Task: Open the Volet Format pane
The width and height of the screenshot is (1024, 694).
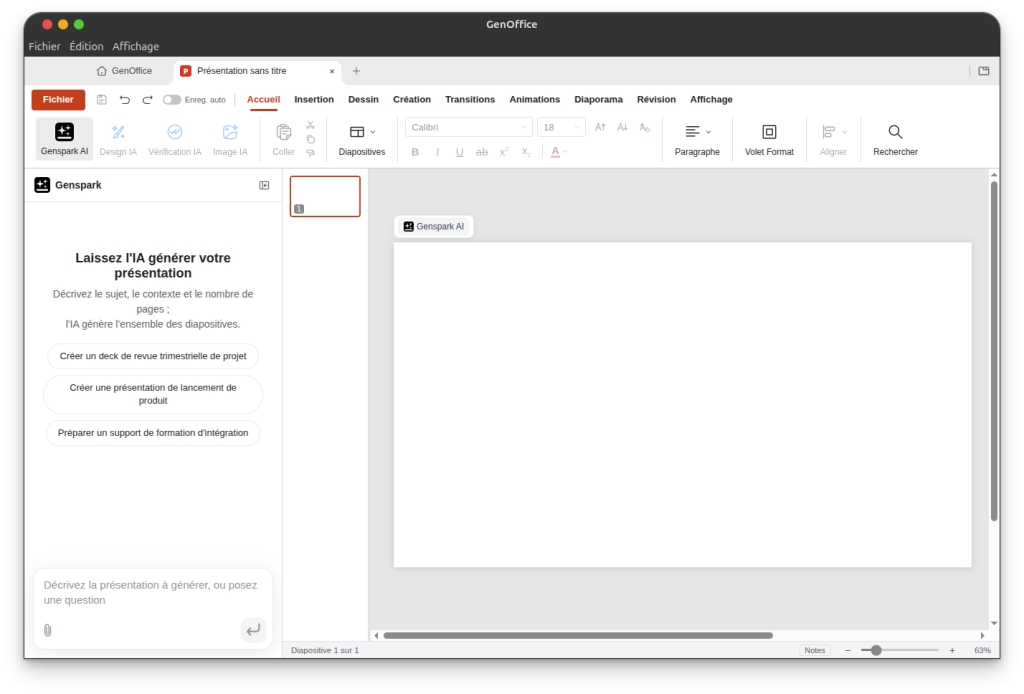Action: (769, 139)
